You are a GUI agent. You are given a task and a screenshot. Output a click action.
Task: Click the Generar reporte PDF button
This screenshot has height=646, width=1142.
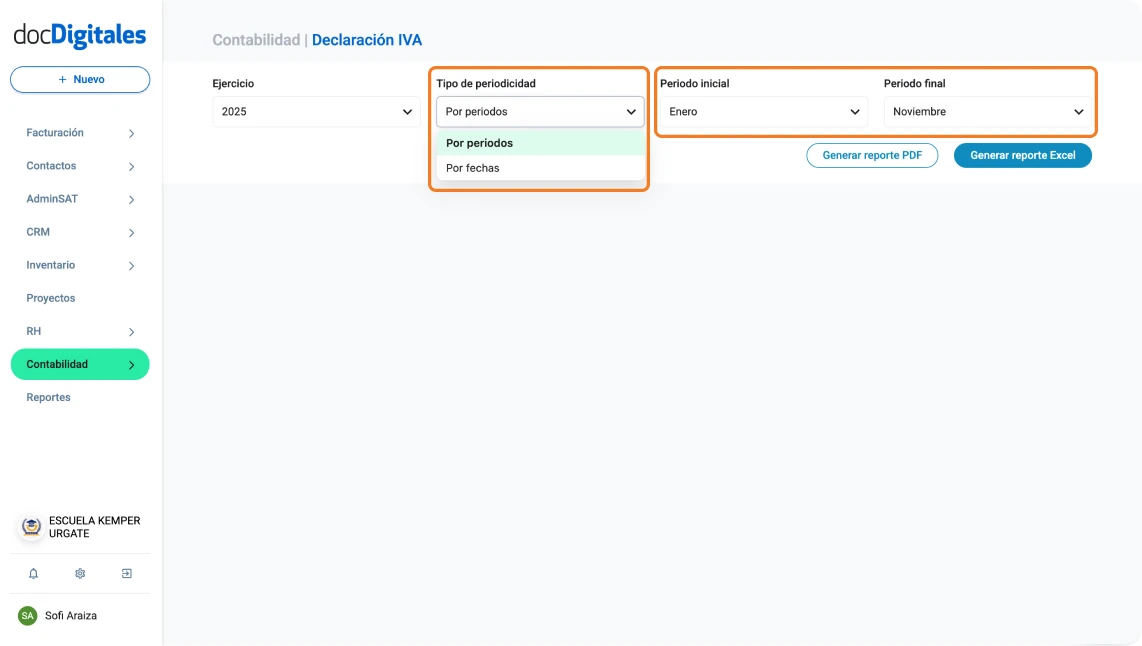[872, 156]
